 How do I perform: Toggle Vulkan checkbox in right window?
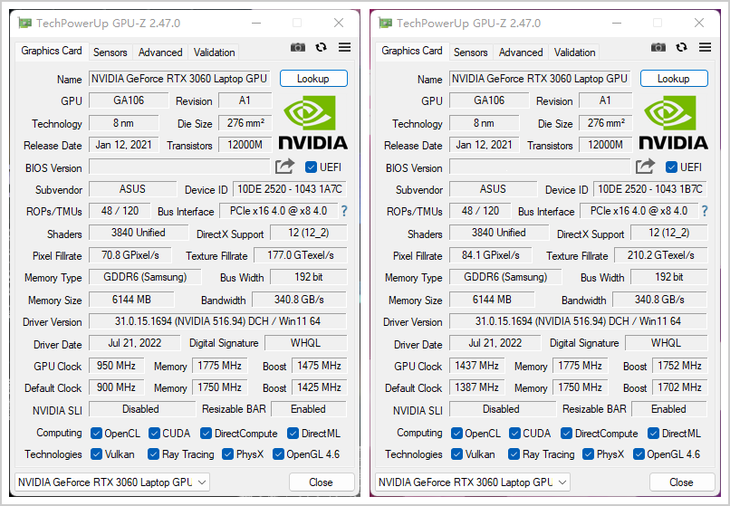pyautogui.click(x=457, y=454)
